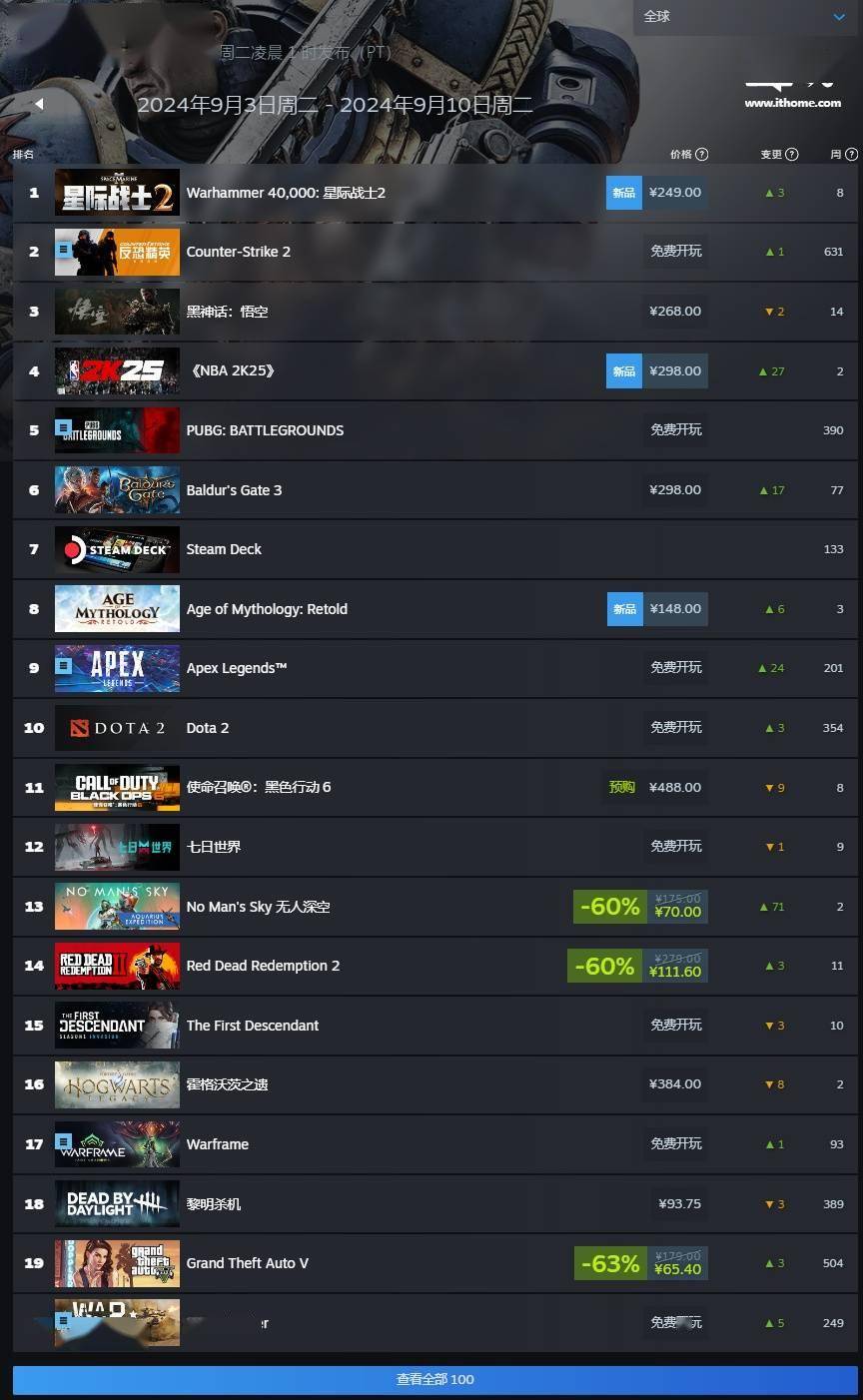
Task: Click the change column help question-mark icon
Action: 792,155
